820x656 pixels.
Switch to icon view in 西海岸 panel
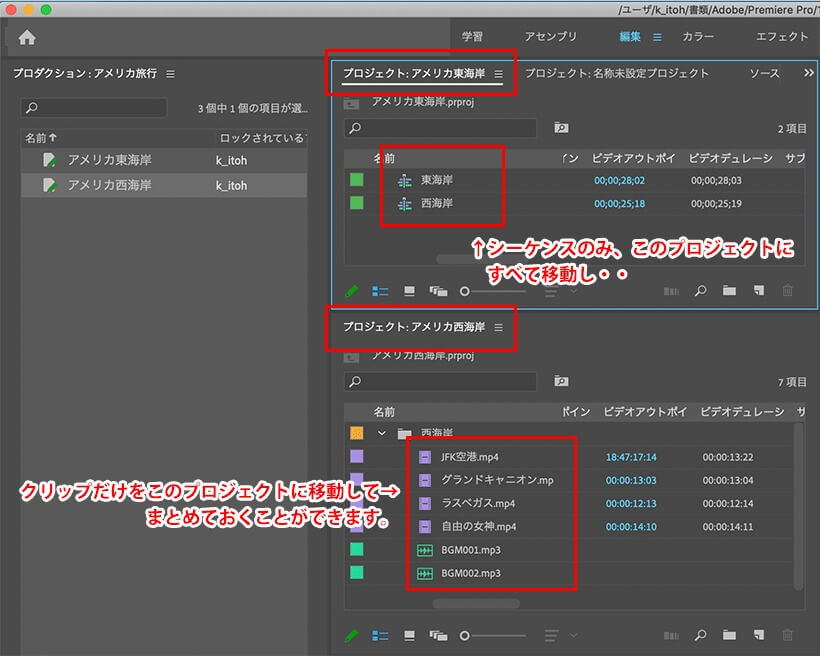click(409, 636)
